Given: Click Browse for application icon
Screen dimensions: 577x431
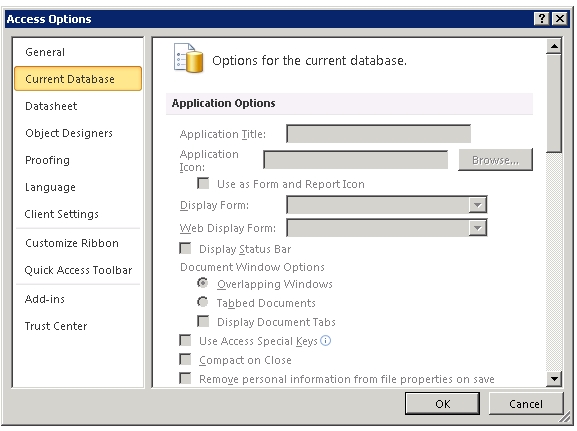Looking at the screenshot, I should (495, 160).
